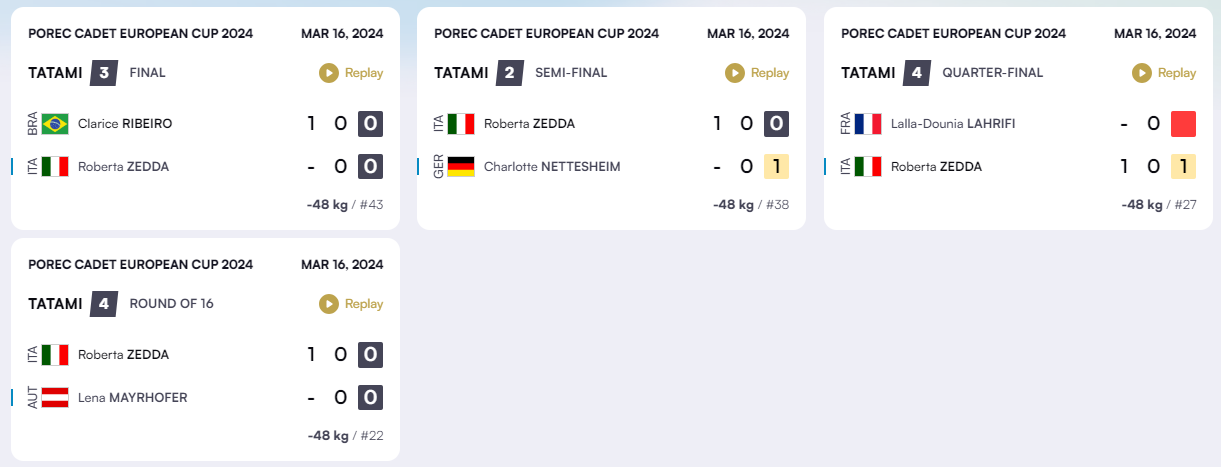This screenshot has width=1221, height=467.
Task: Select the Austria flag next to Lena Mayrhofer
Action: 55,397
